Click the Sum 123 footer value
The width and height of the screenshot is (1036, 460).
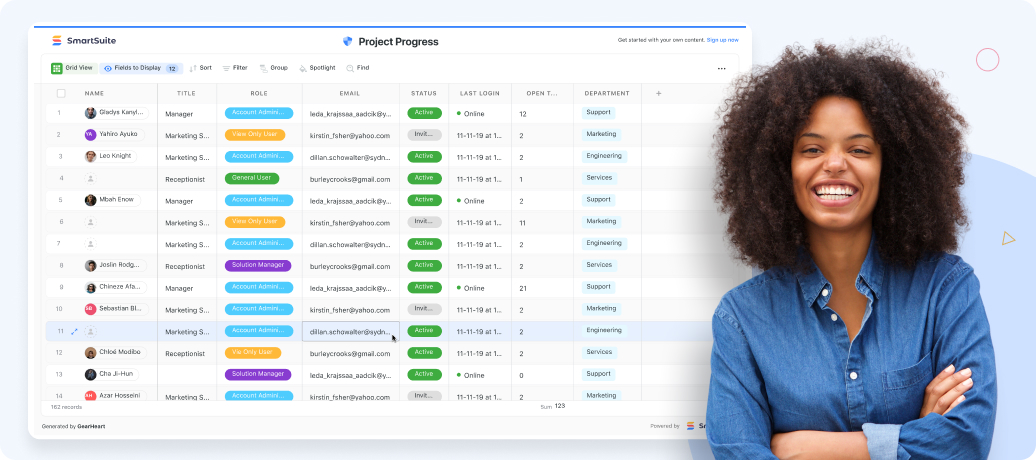553,406
